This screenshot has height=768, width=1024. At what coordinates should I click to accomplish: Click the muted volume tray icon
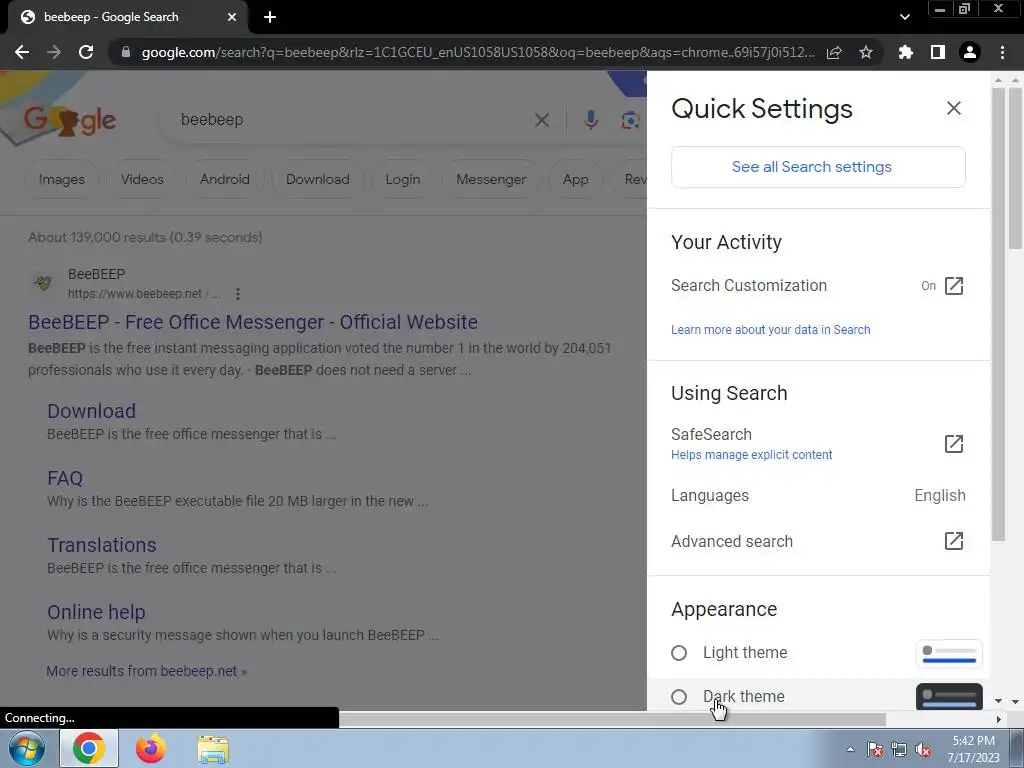(x=923, y=750)
